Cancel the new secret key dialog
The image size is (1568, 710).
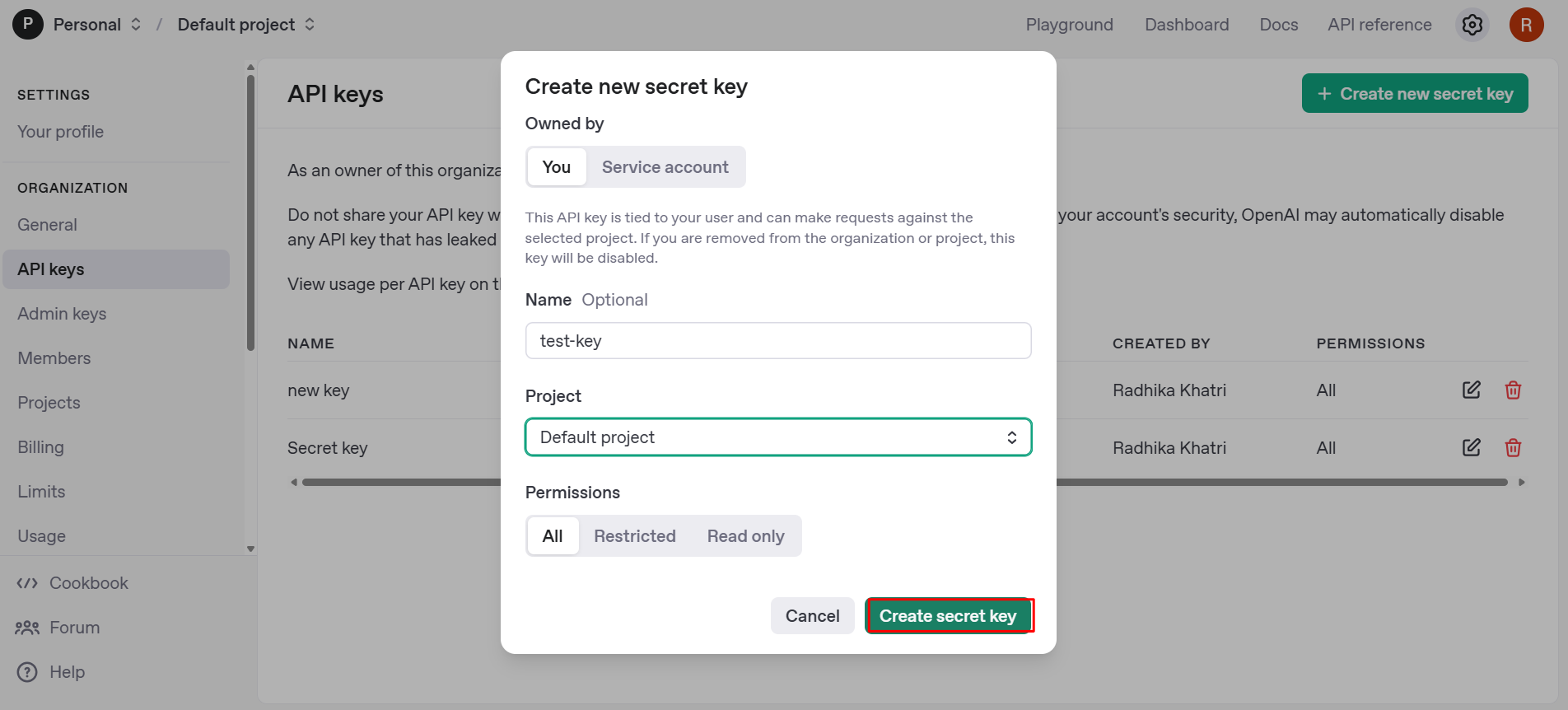coord(812,616)
